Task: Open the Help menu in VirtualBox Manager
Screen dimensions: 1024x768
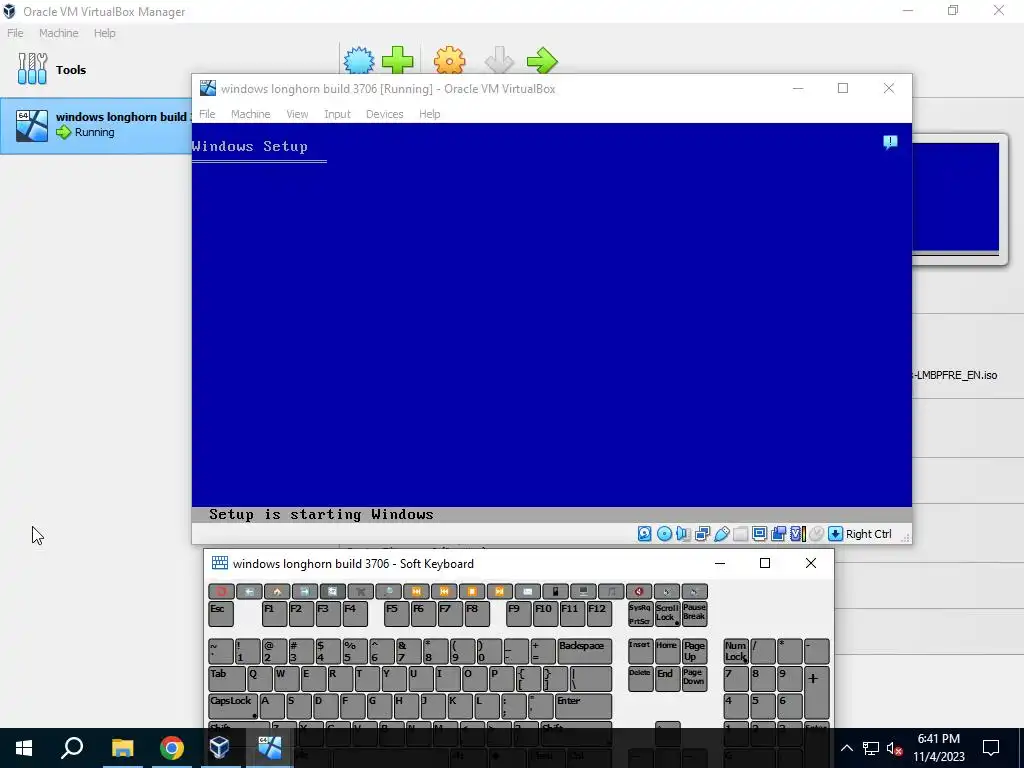Action: click(x=104, y=33)
